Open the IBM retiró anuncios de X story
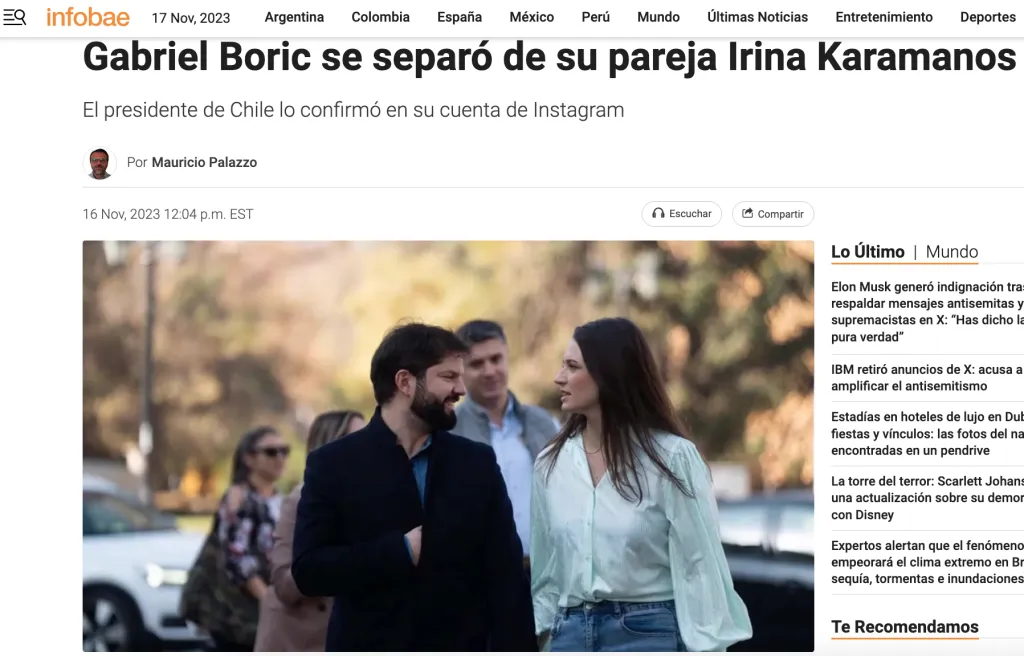This screenshot has height=656, width=1024. click(927, 378)
